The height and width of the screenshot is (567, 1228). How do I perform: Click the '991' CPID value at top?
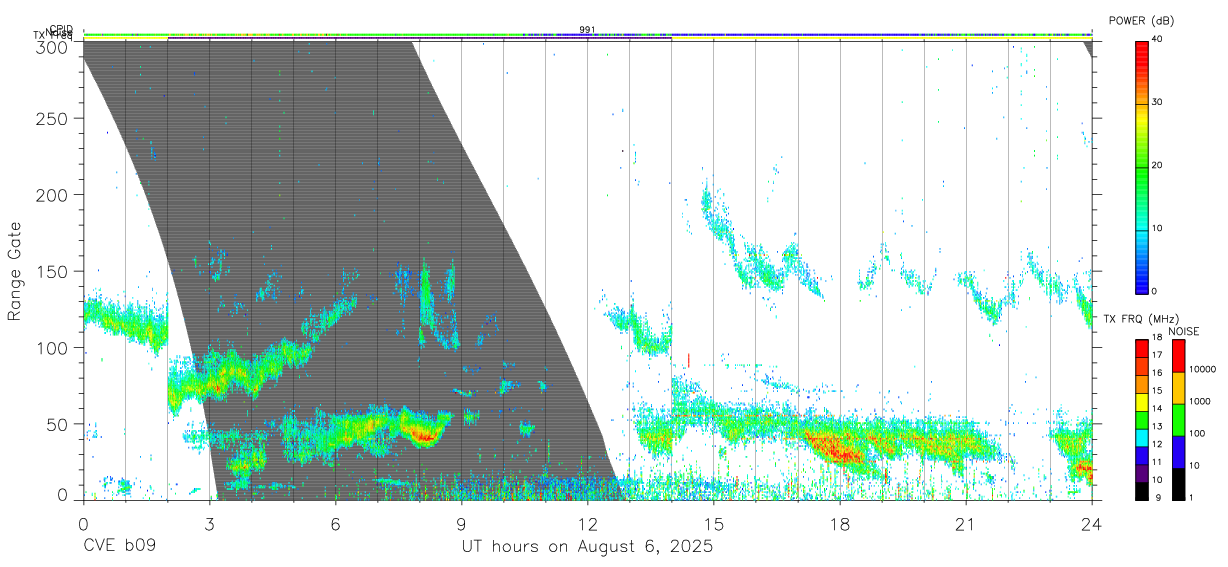coord(587,29)
